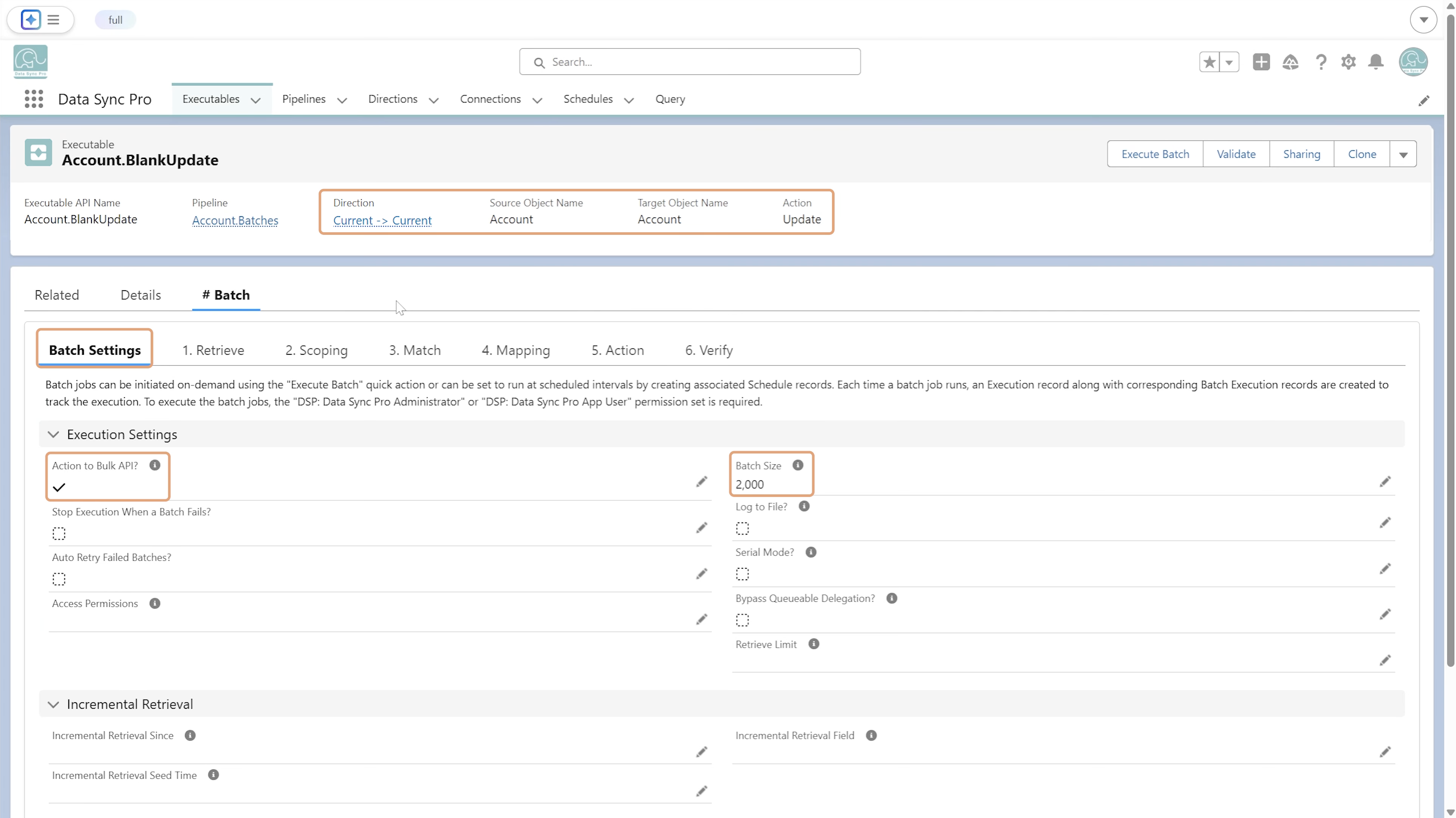This screenshot has height=818, width=1456.
Task: Switch to the Related tab
Action: pyautogui.click(x=57, y=295)
